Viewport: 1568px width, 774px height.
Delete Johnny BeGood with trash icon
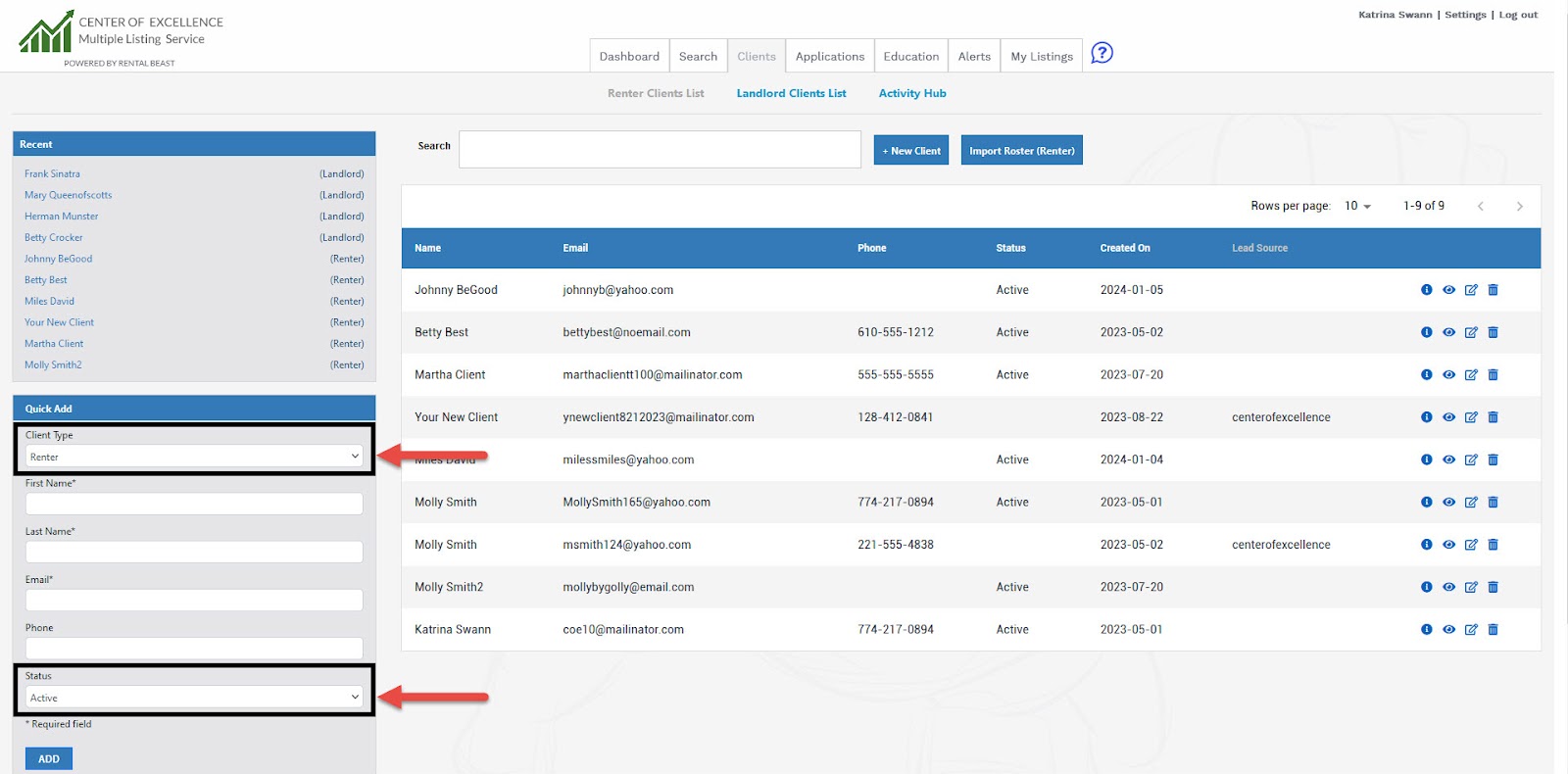1494,290
